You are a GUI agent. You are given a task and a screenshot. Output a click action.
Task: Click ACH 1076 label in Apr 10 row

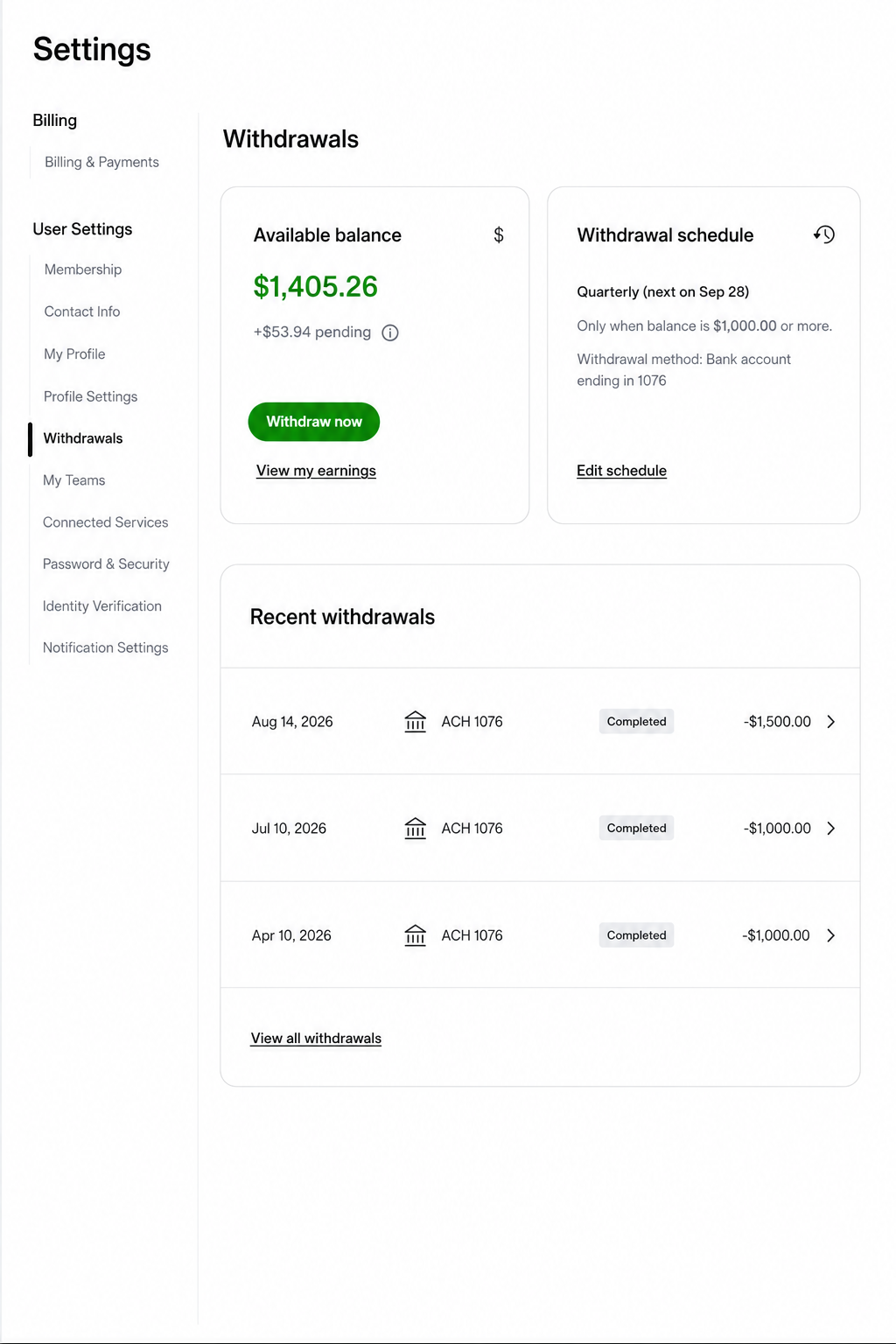coord(472,935)
